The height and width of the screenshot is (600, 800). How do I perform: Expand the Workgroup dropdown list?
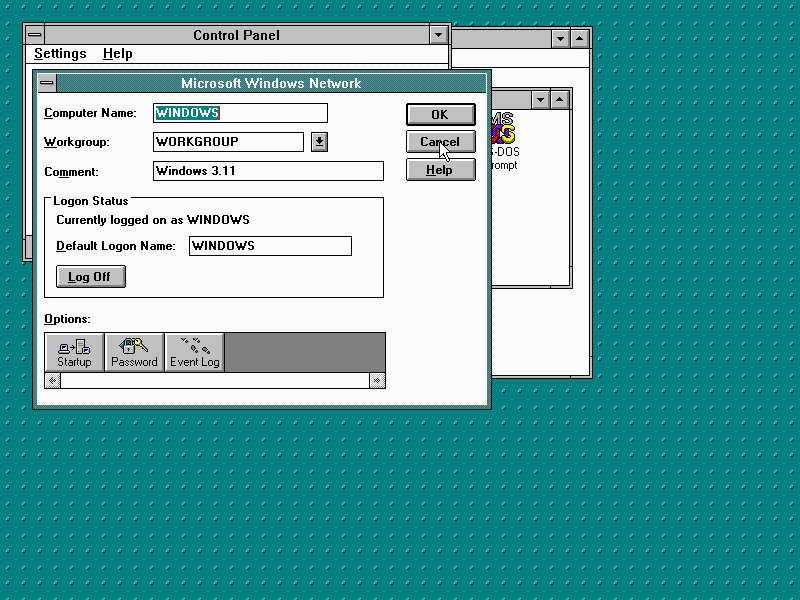(x=319, y=142)
